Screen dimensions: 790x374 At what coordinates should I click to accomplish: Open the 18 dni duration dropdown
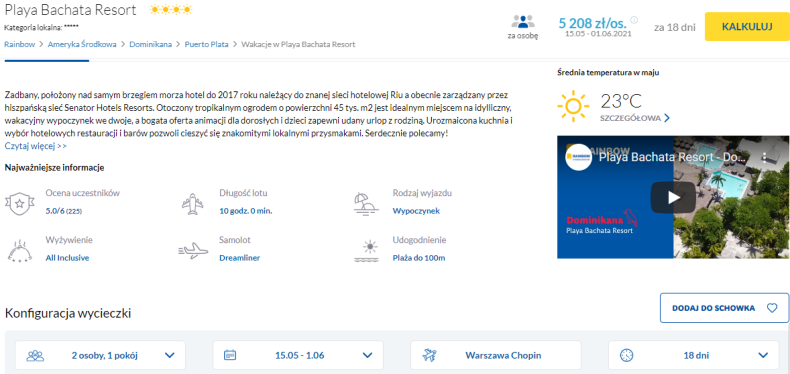click(694, 355)
